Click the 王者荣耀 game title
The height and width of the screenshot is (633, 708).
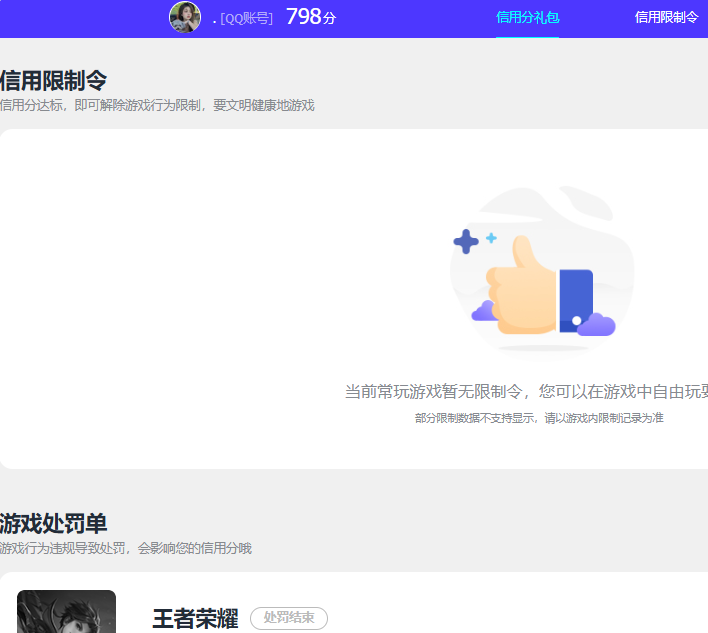[195, 619]
